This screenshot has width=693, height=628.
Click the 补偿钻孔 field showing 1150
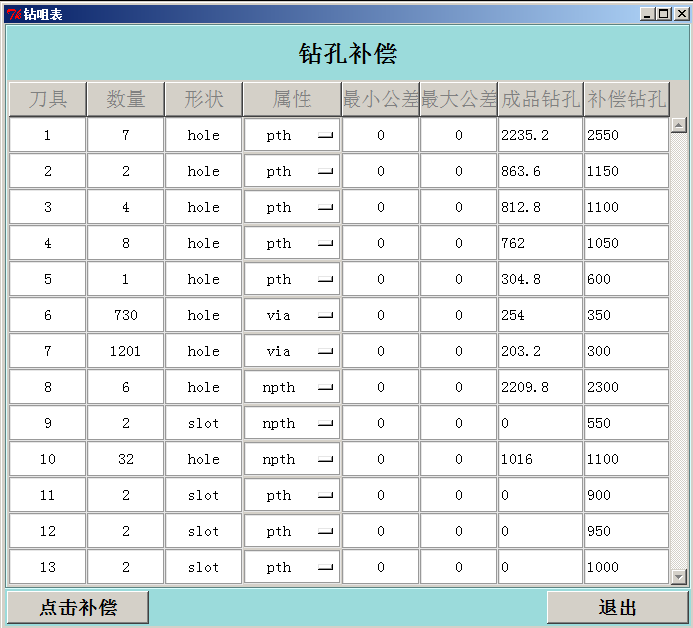coord(626,171)
